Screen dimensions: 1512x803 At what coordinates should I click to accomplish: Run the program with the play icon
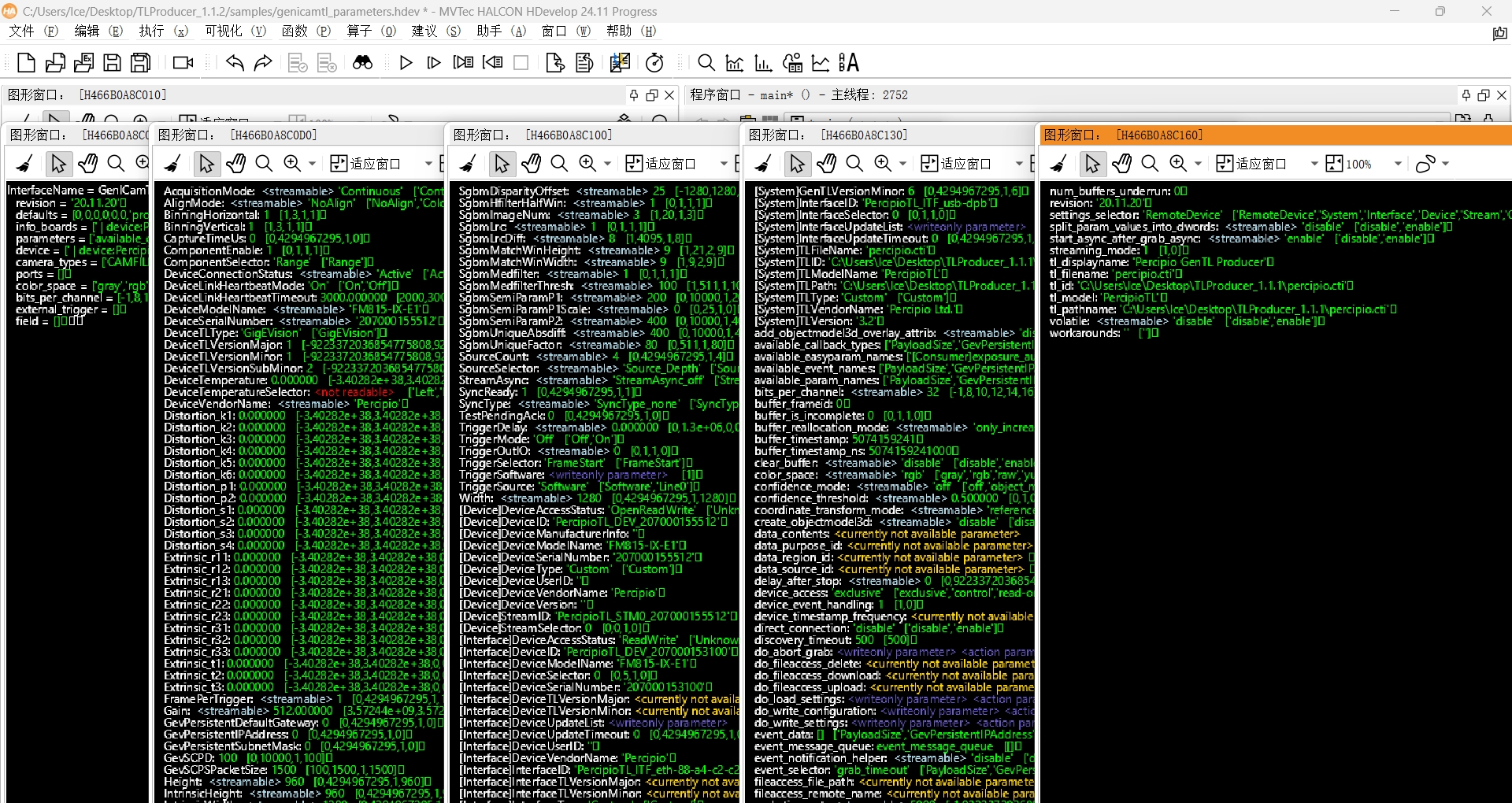tap(406, 63)
